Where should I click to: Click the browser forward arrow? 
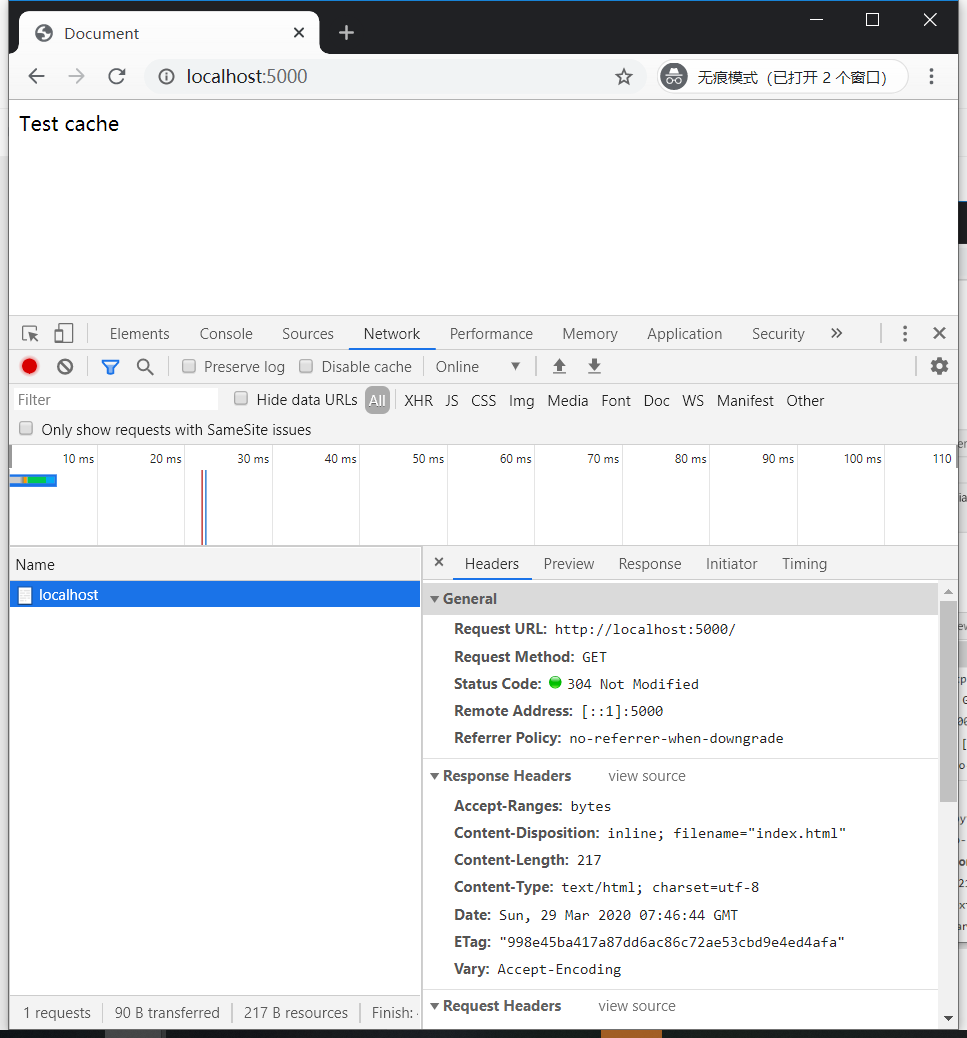point(77,77)
